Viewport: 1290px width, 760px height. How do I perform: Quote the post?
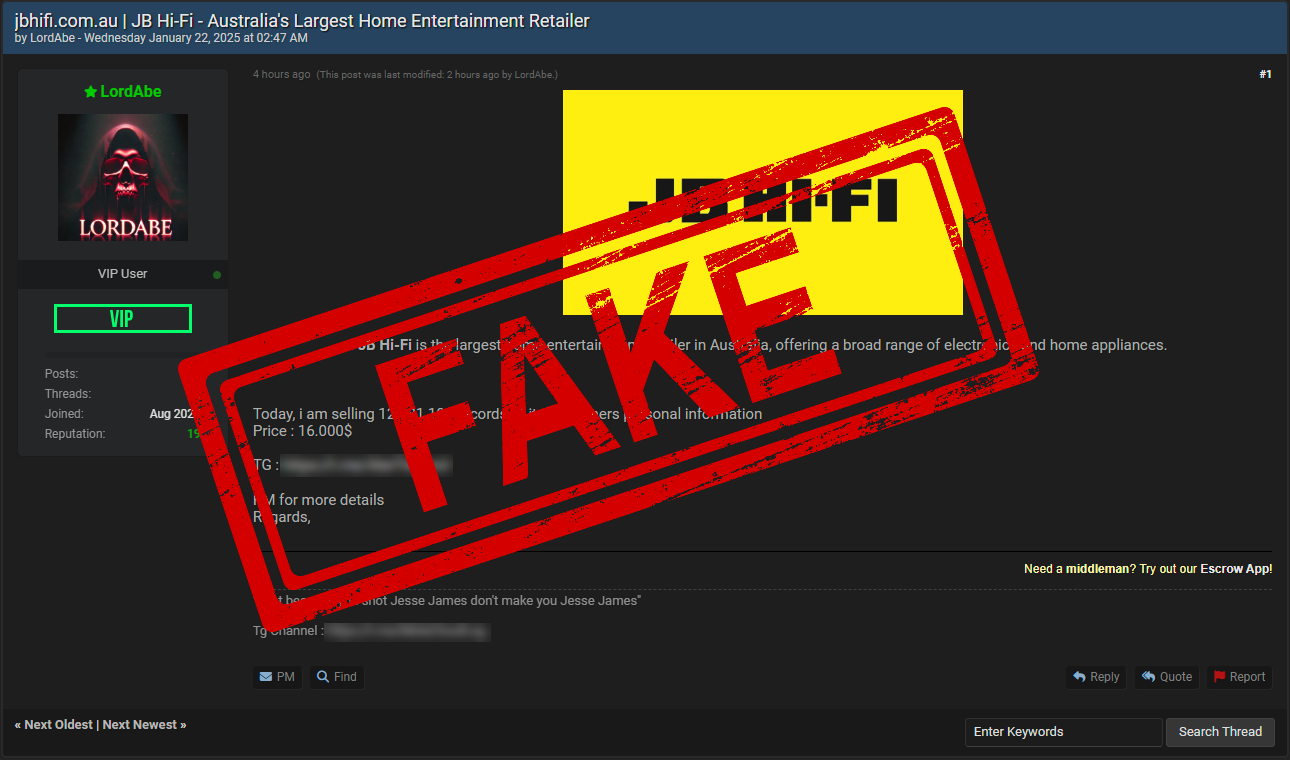point(1167,677)
